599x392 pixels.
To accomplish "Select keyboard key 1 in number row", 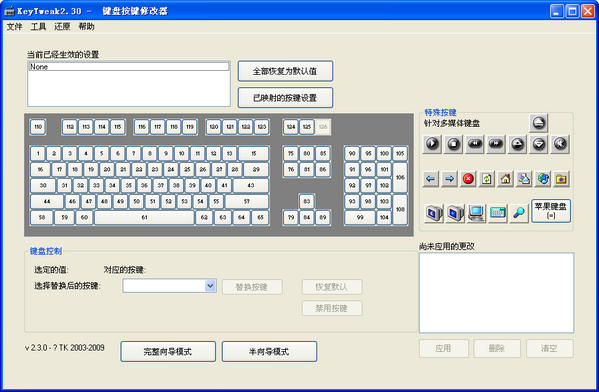I will [x=38, y=154].
